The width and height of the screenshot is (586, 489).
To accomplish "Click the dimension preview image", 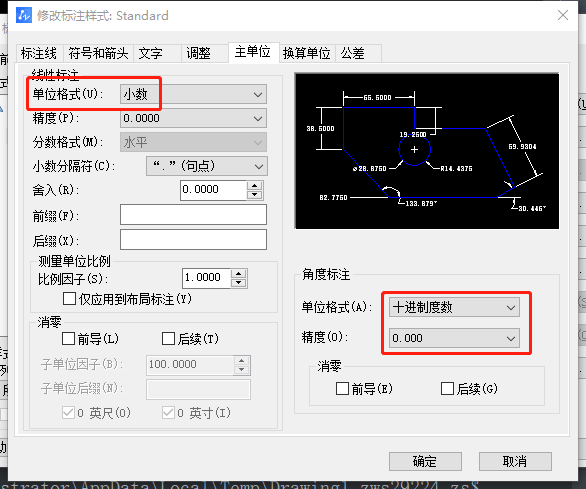I will 427,151.
